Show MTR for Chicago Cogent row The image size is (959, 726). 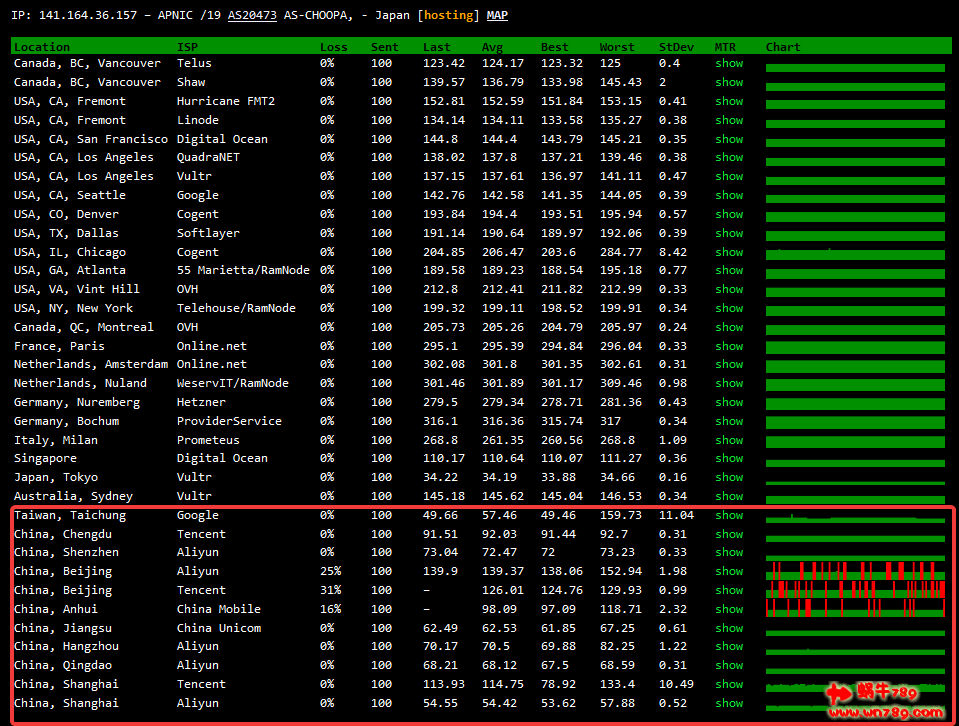[x=729, y=252]
